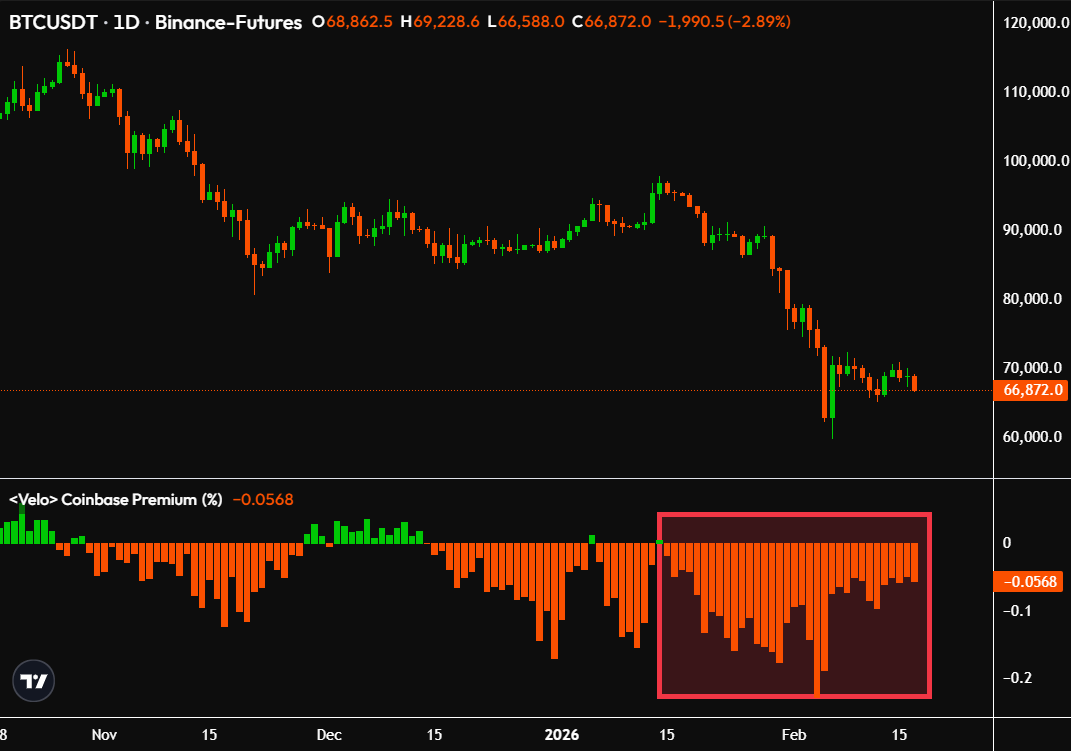Click the BTCUSDT symbol title
Screen dimensions: 1071x751
[x=53, y=23]
